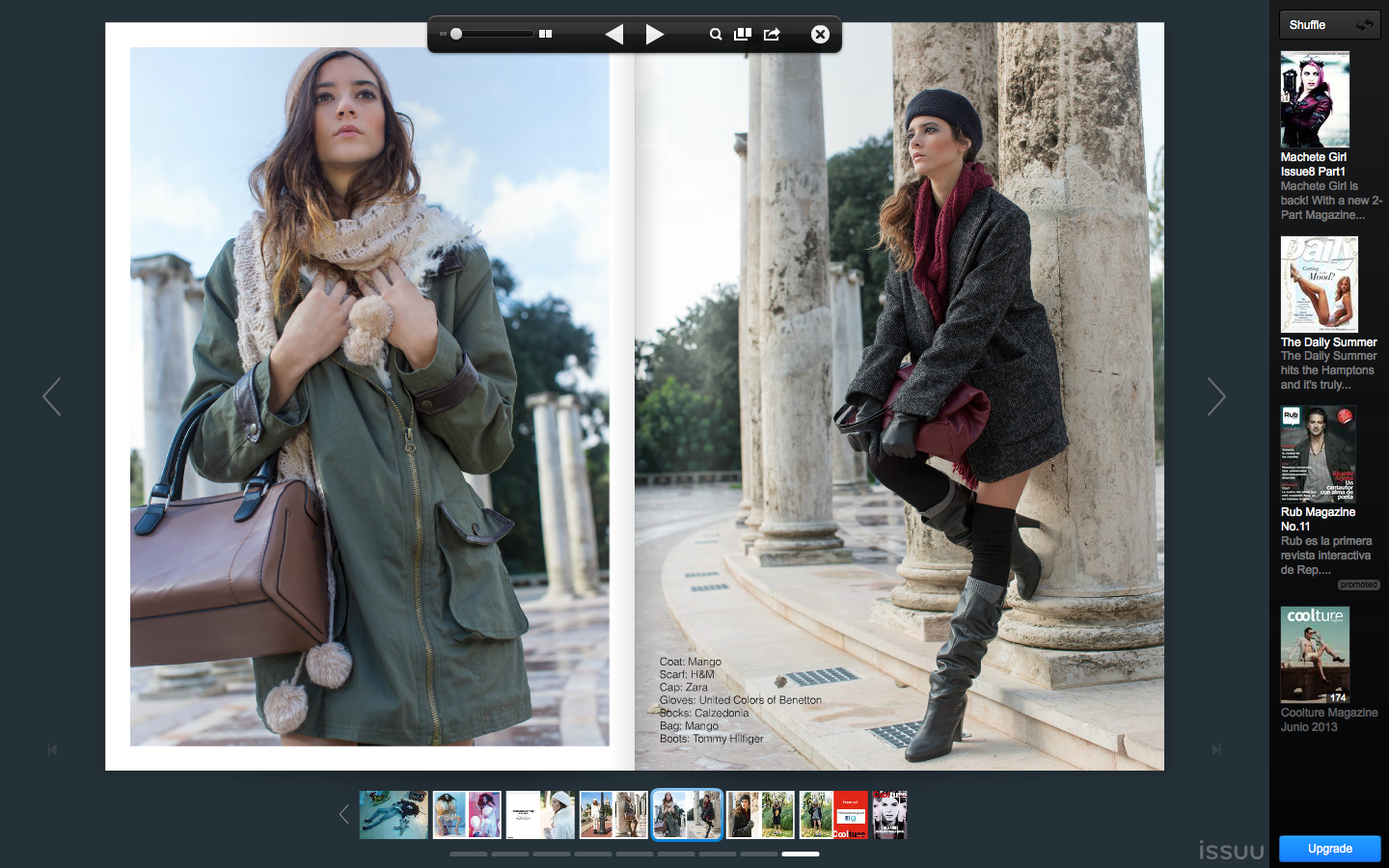Open The Daily Summer cover thumbnail

coord(1319,285)
